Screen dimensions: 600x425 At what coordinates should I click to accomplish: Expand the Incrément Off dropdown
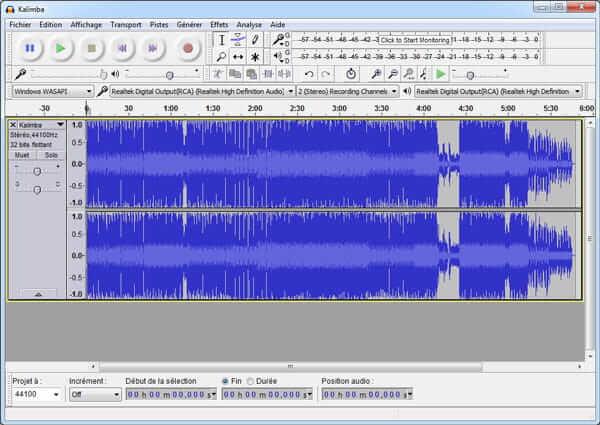[94, 395]
